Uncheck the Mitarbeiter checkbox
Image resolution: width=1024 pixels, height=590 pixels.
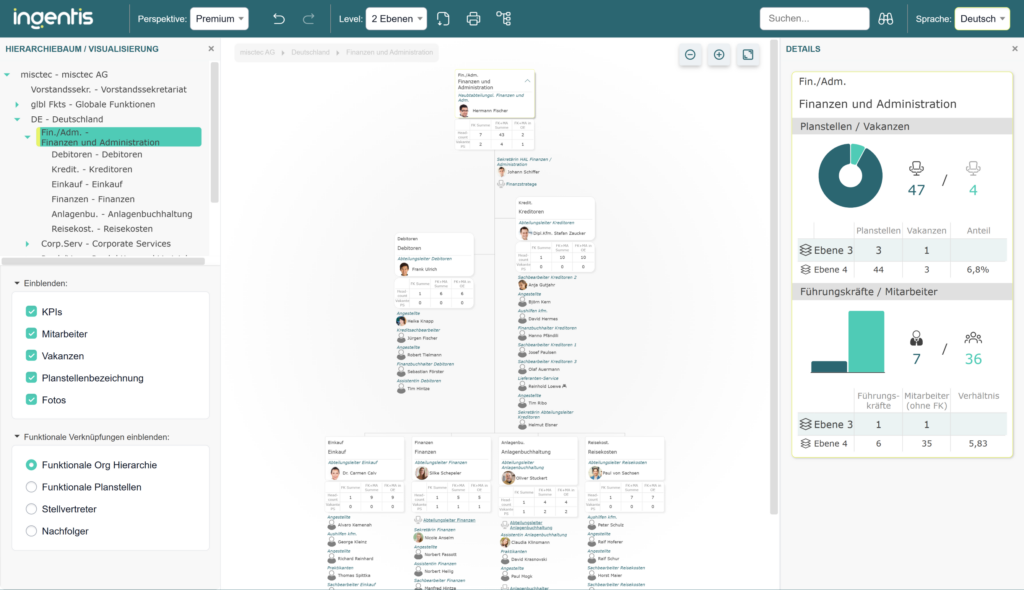(x=31, y=333)
